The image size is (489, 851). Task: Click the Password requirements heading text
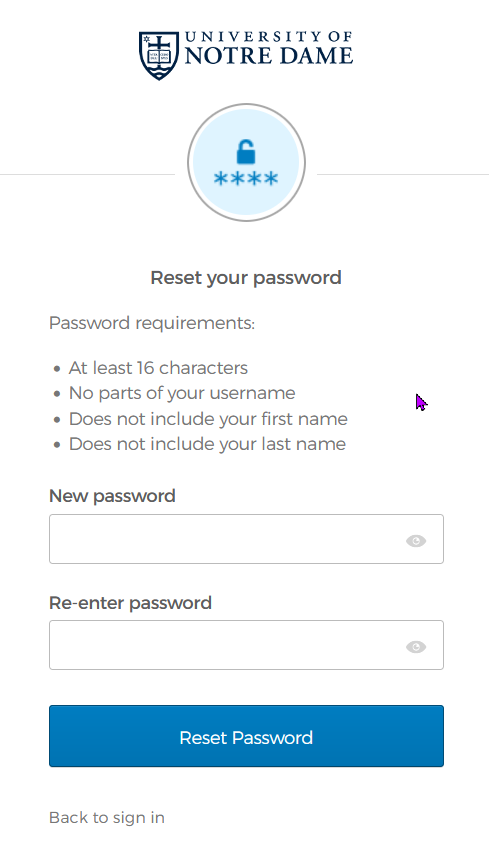coord(152,323)
